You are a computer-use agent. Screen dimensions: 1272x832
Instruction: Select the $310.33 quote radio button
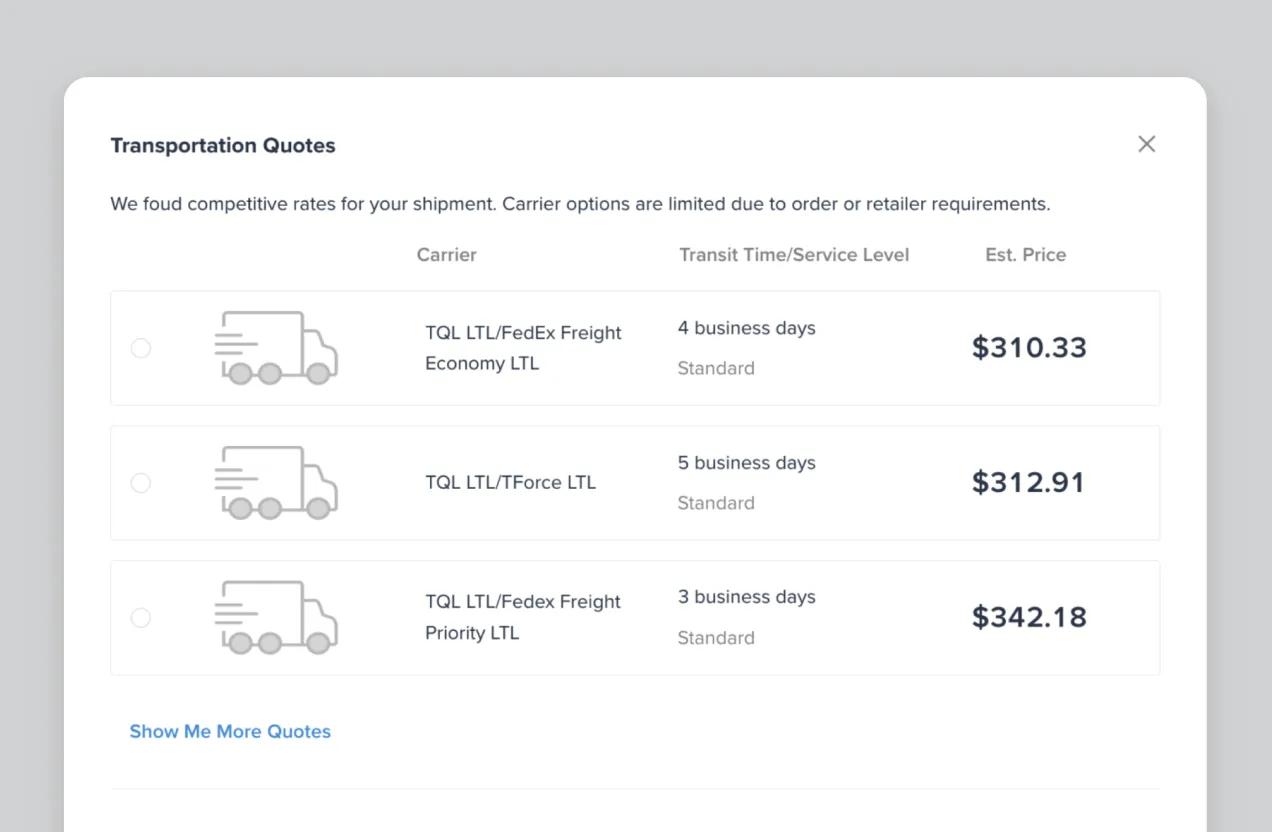140,348
